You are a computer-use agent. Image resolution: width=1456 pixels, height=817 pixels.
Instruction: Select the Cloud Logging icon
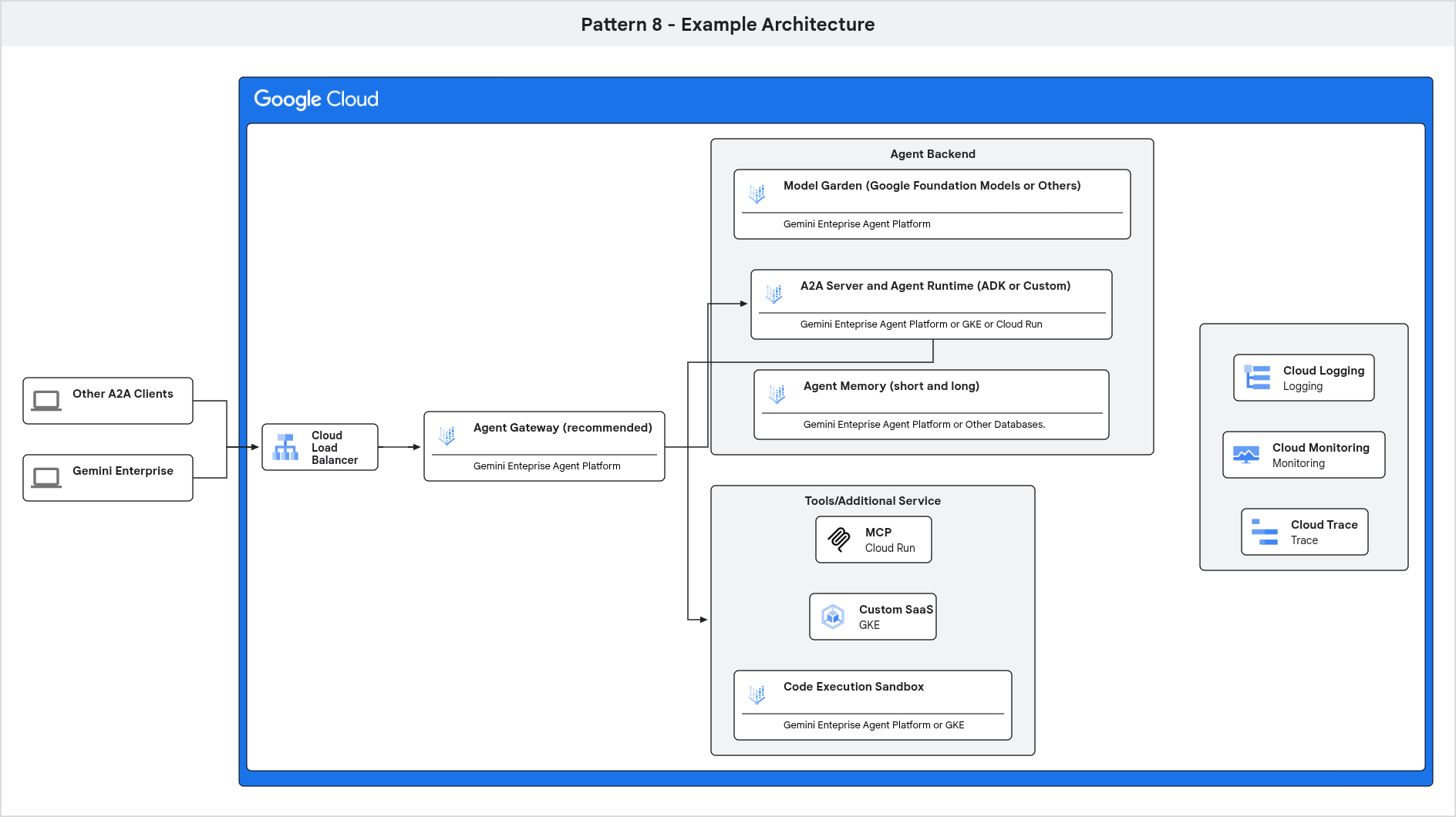(x=1257, y=378)
